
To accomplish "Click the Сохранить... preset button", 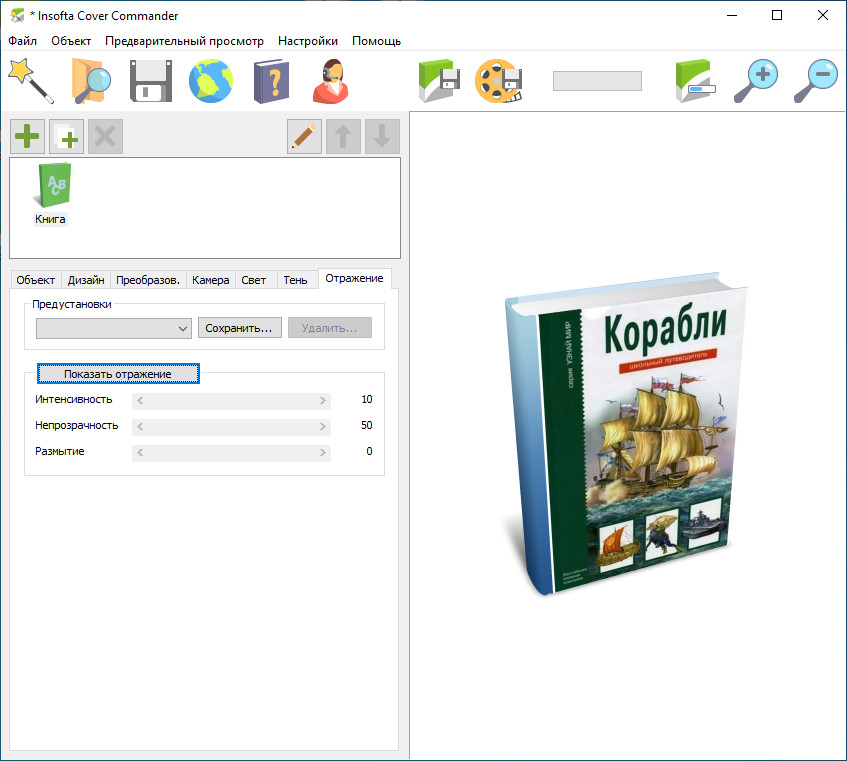I will coord(239,328).
